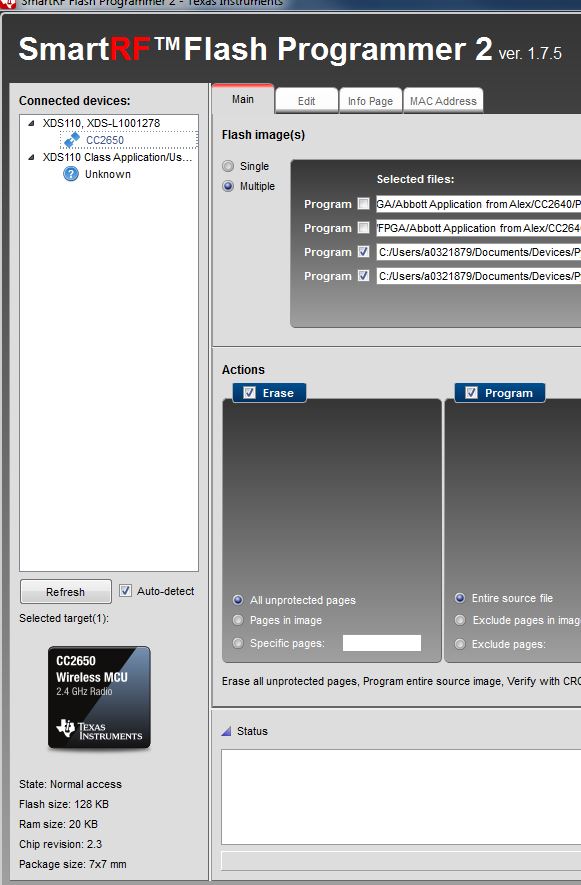This screenshot has height=885, width=581.
Task: Uncheck the third Program file checkbox
Action: tap(364, 251)
